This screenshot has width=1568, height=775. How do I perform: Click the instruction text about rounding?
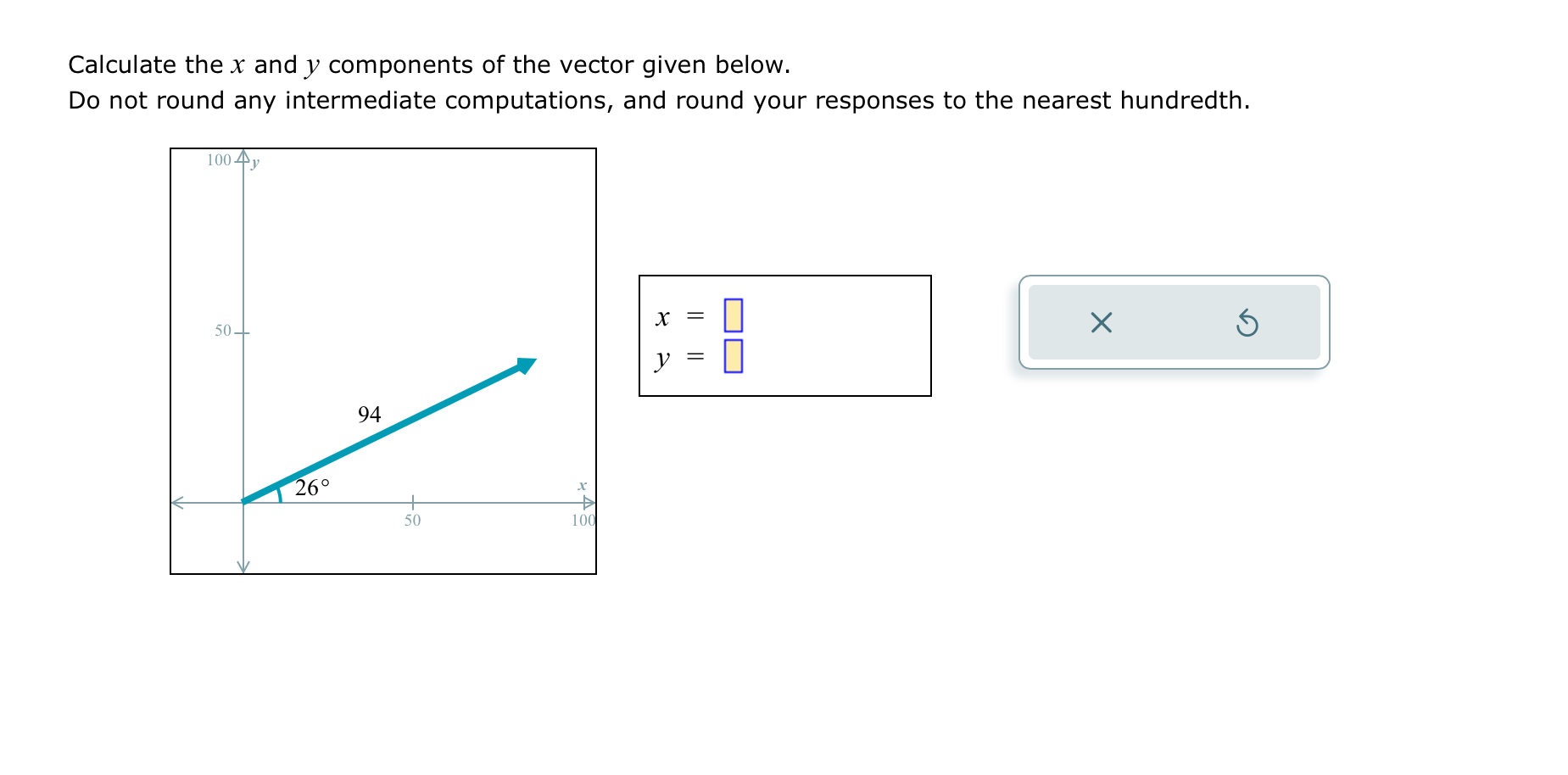pyautogui.click(x=657, y=100)
